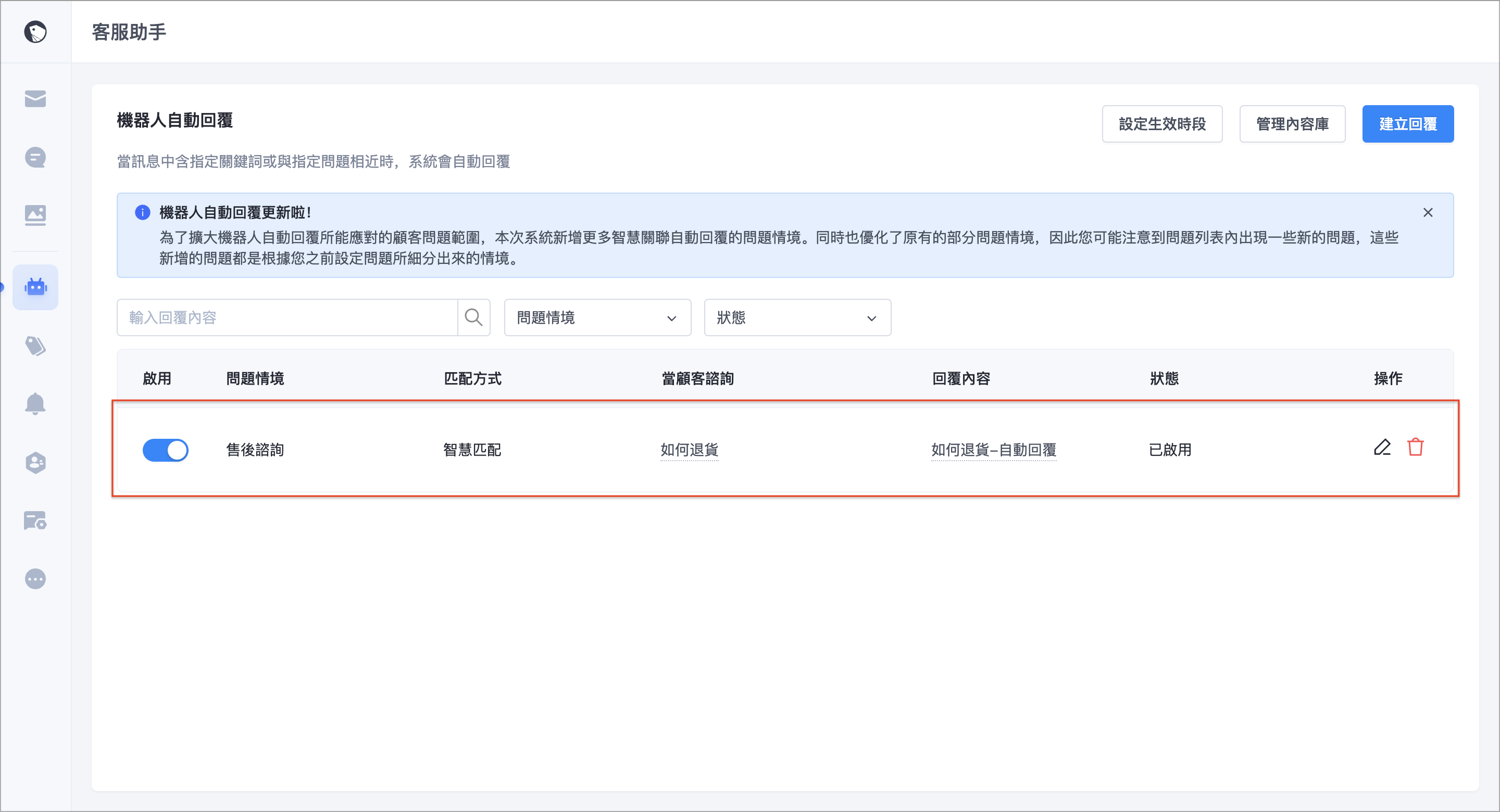Click the blue info icon in the banner
The width and height of the screenshot is (1500, 812).
[143, 212]
